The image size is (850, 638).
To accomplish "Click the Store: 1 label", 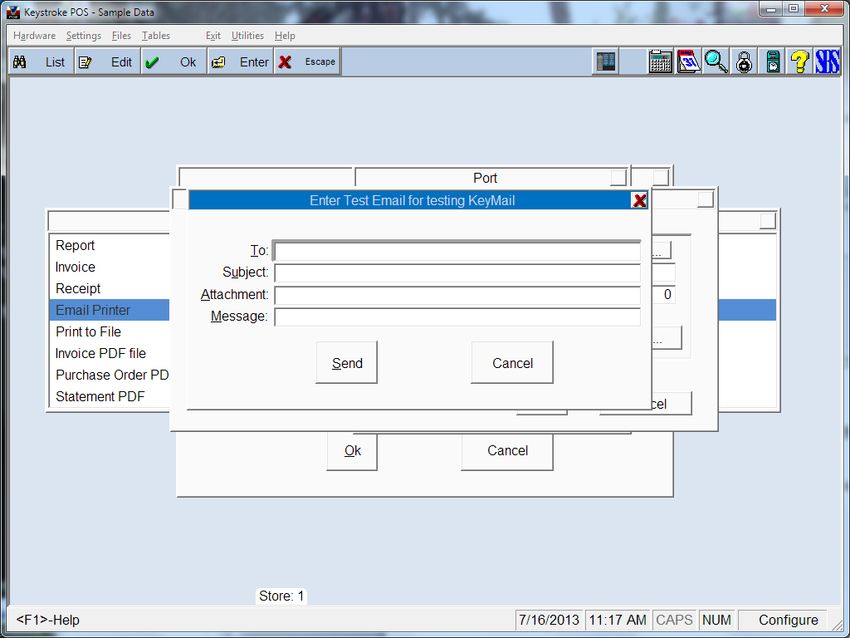I will pyautogui.click(x=281, y=596).
